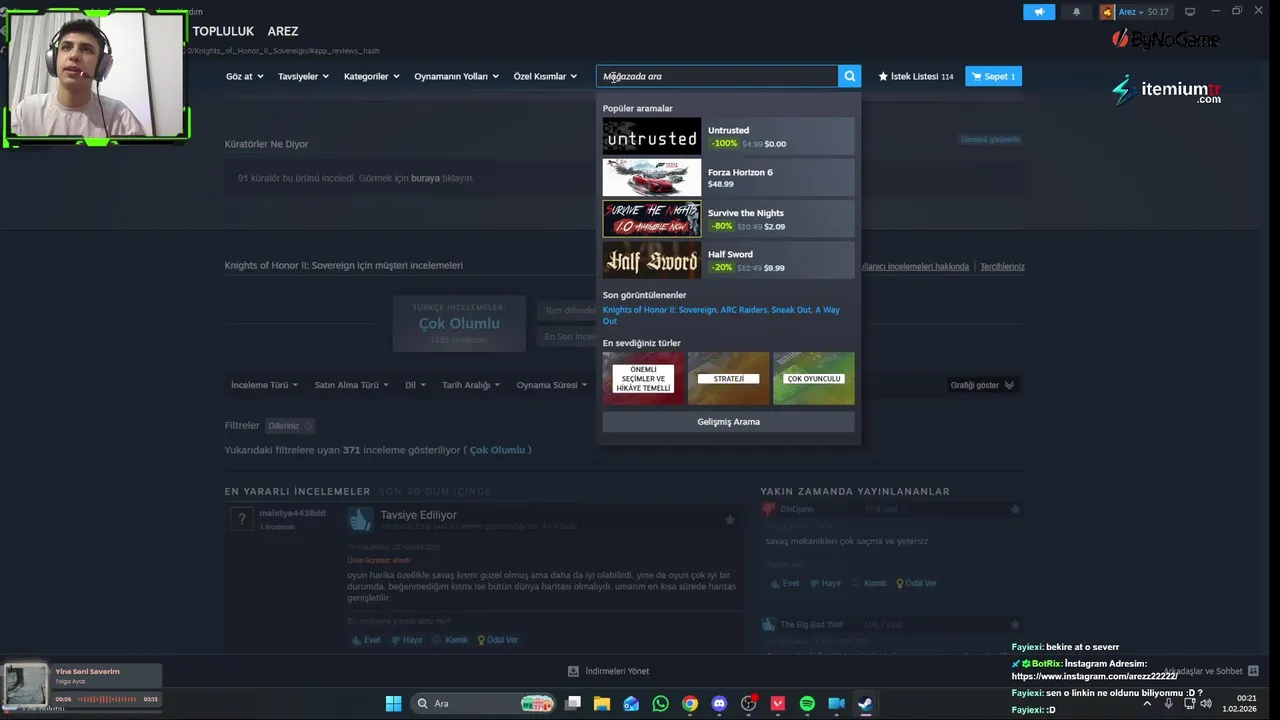Choose Önemli Seçimler ve Hikâye Temelli genre
Viewport: 1280px width, 720px height.
(x=643, y=378)
